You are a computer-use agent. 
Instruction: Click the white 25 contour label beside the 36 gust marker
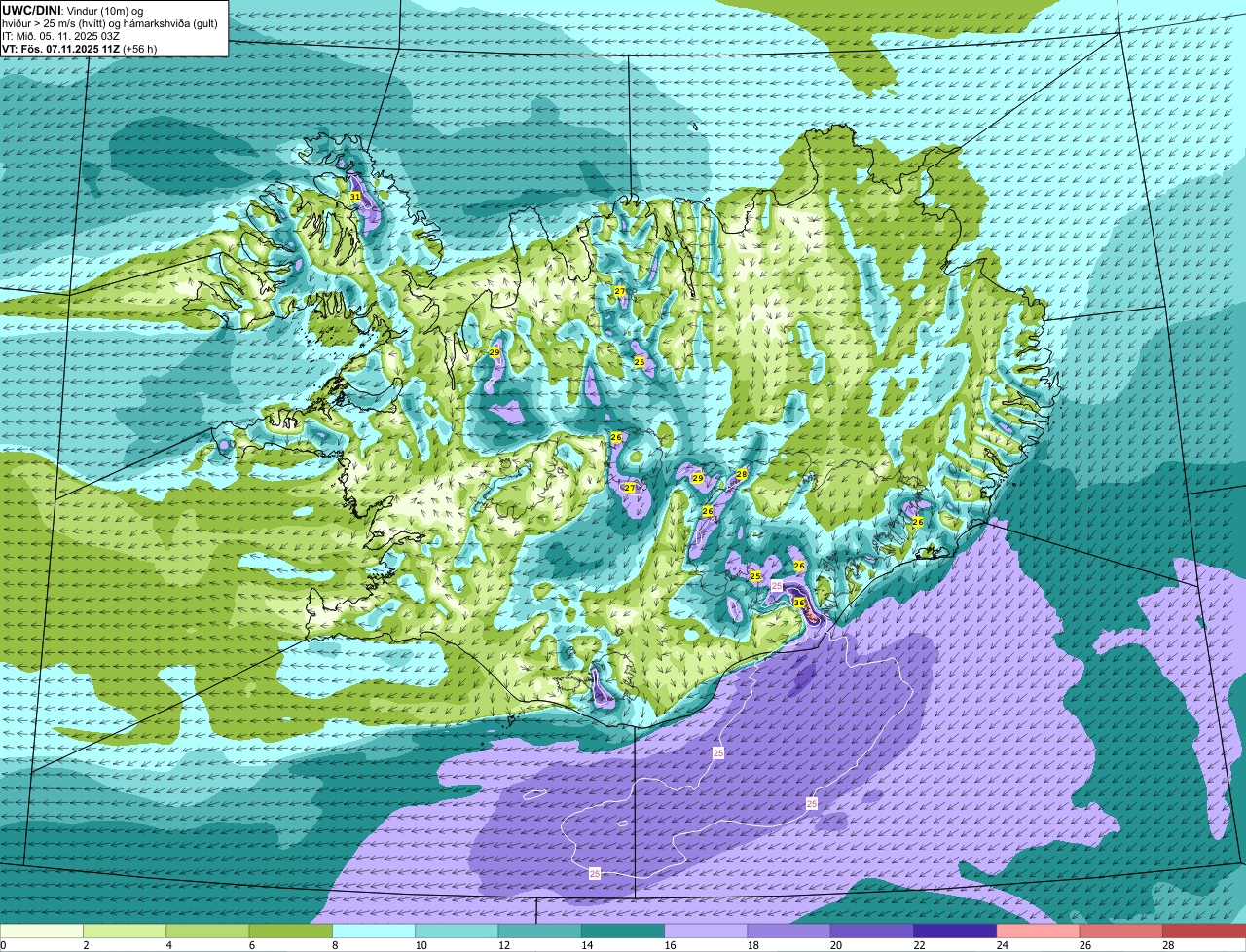pyautogui.click(x=777, y=586)
